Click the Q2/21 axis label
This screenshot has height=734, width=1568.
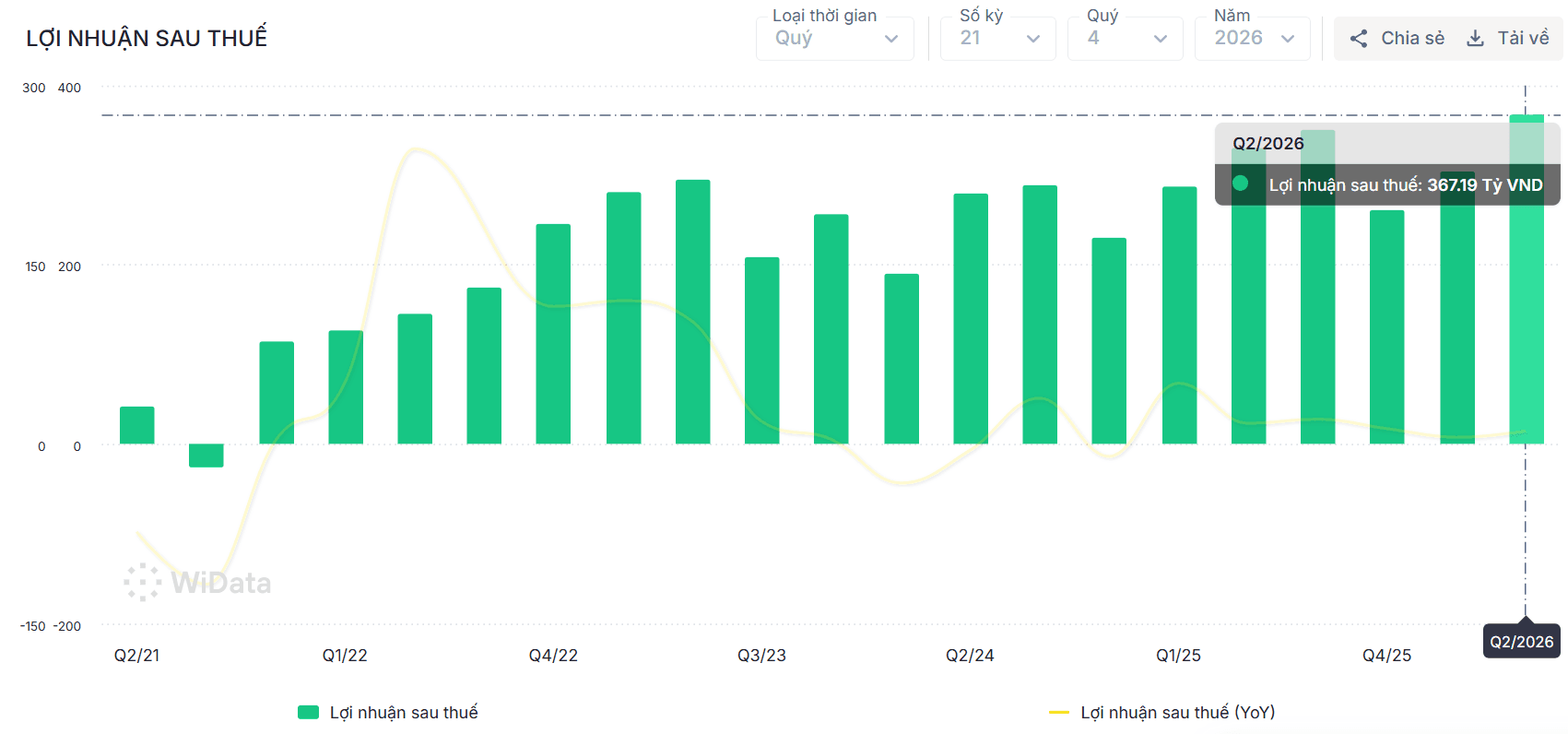pos(136,656)
